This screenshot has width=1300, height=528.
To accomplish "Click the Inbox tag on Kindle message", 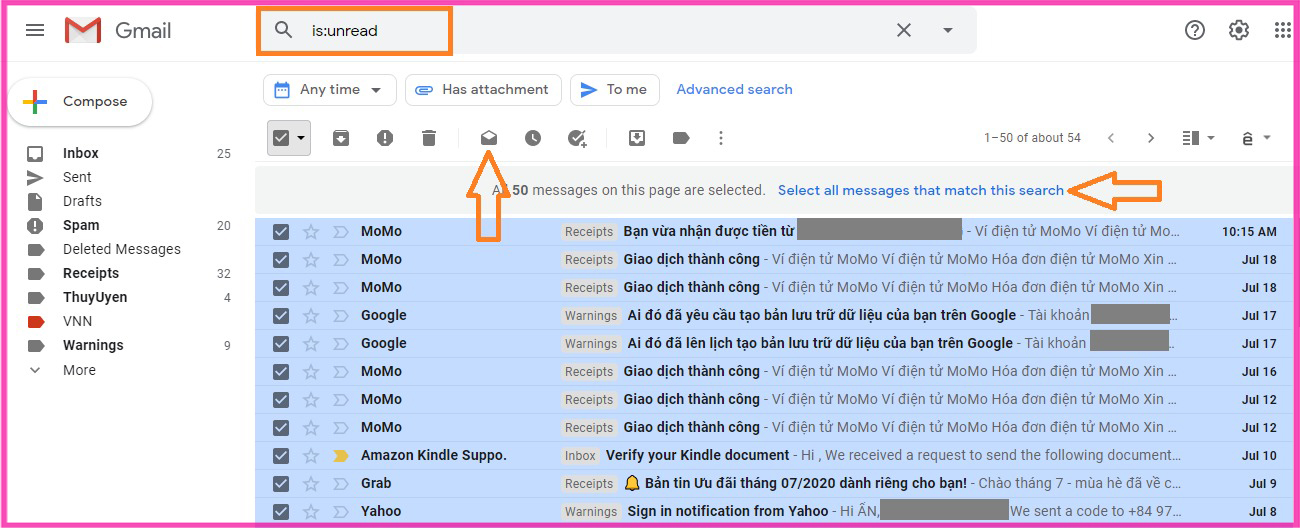I will tap(580, 455).
